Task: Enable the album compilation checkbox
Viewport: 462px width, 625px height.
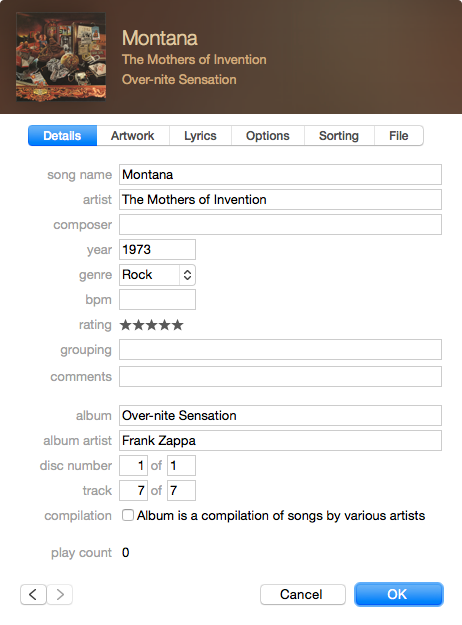Action: tap(128, 515)
